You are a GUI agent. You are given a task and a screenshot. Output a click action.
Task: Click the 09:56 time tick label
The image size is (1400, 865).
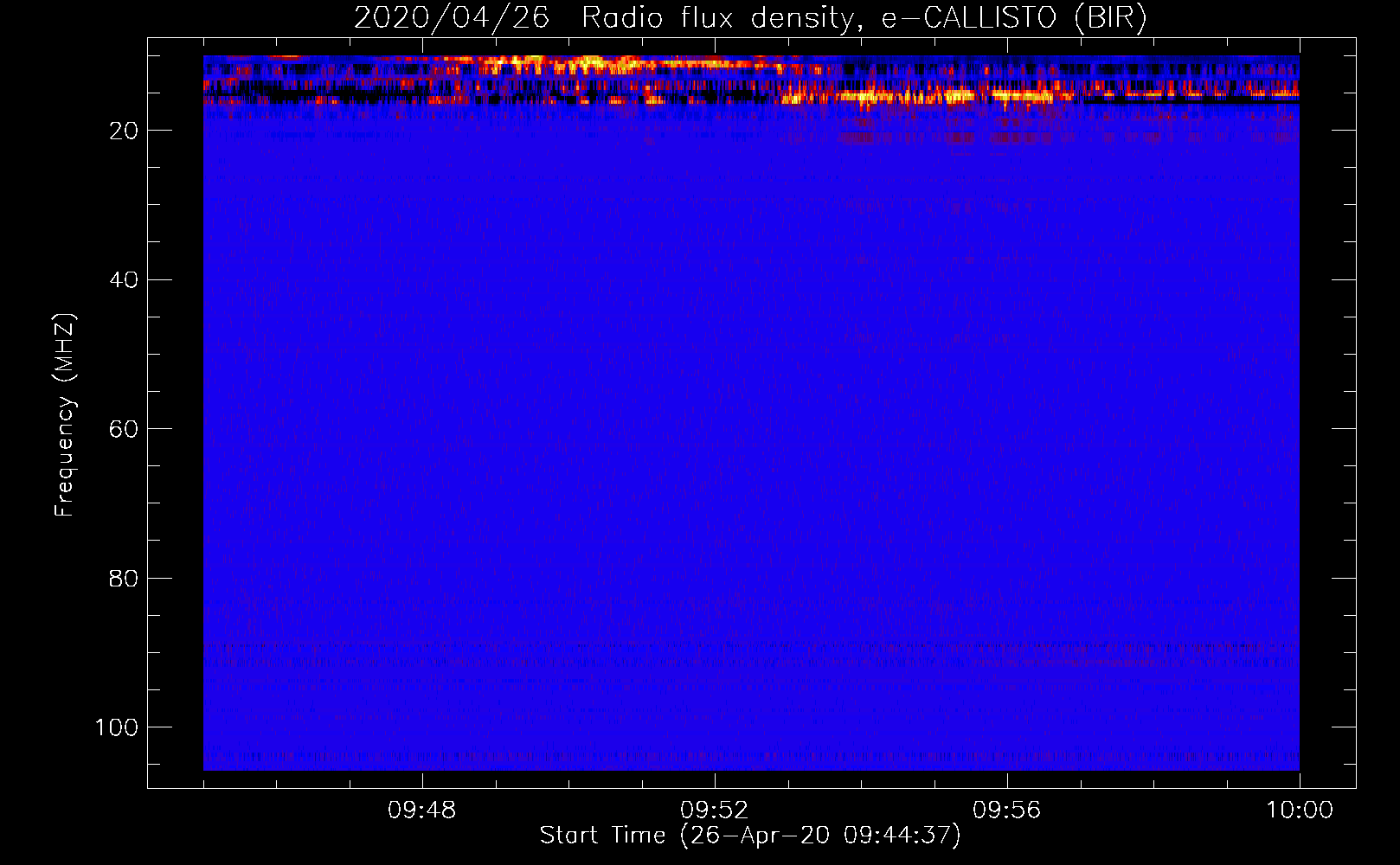pyautogui.click(x=1006, y=811)
